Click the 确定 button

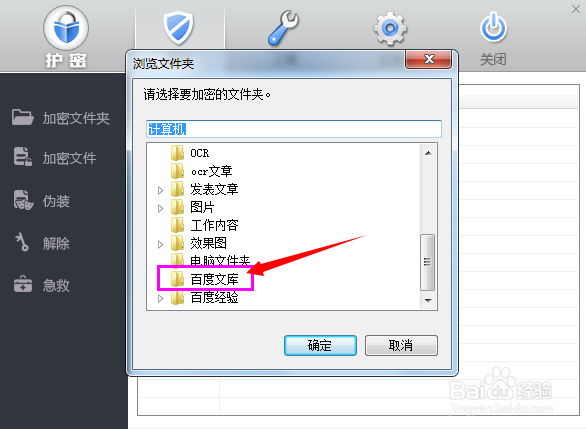pyautogui.click(x=320, y=345)
